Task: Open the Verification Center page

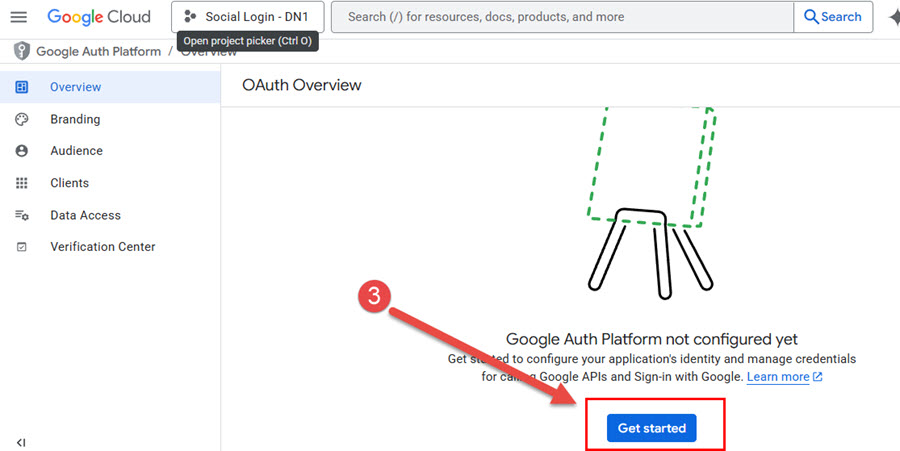Action: (102, 247)
